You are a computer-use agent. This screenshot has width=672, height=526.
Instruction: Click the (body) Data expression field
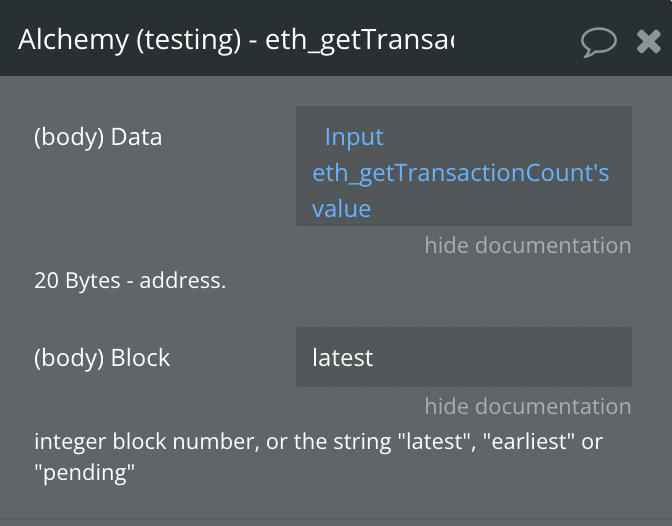coord(463,166)
